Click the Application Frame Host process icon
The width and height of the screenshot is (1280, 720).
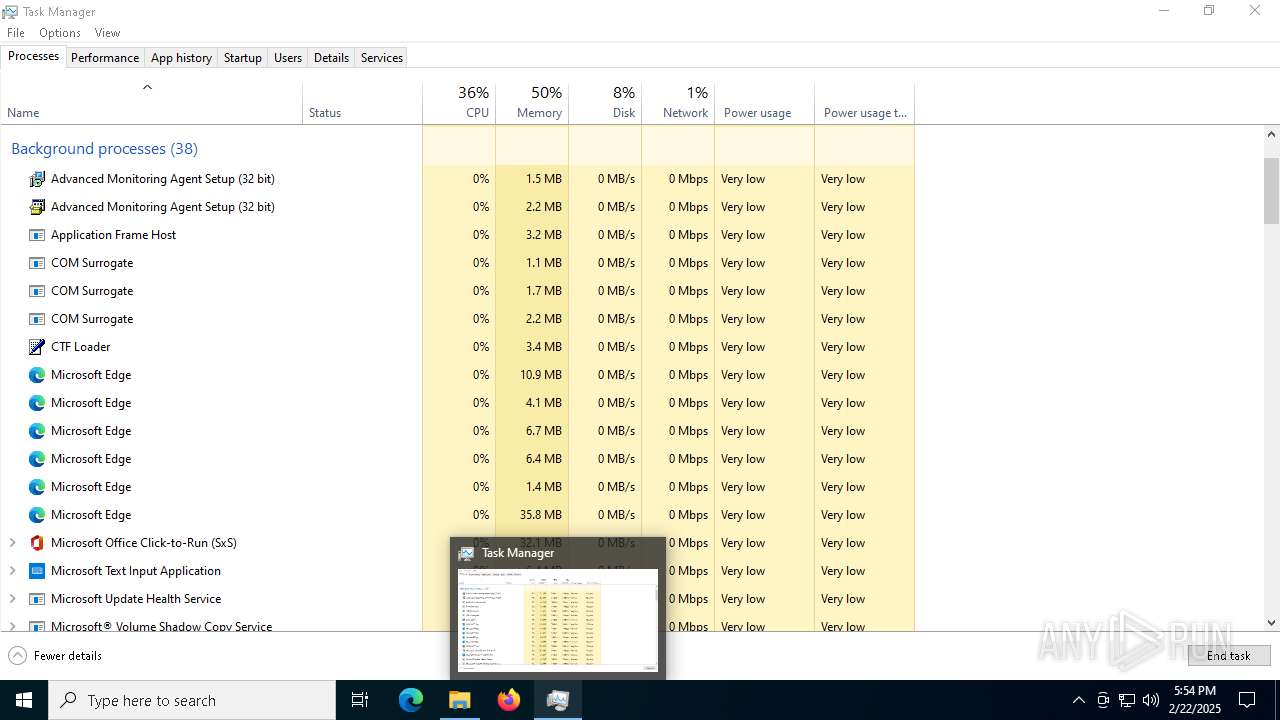[x=37, y=235]
